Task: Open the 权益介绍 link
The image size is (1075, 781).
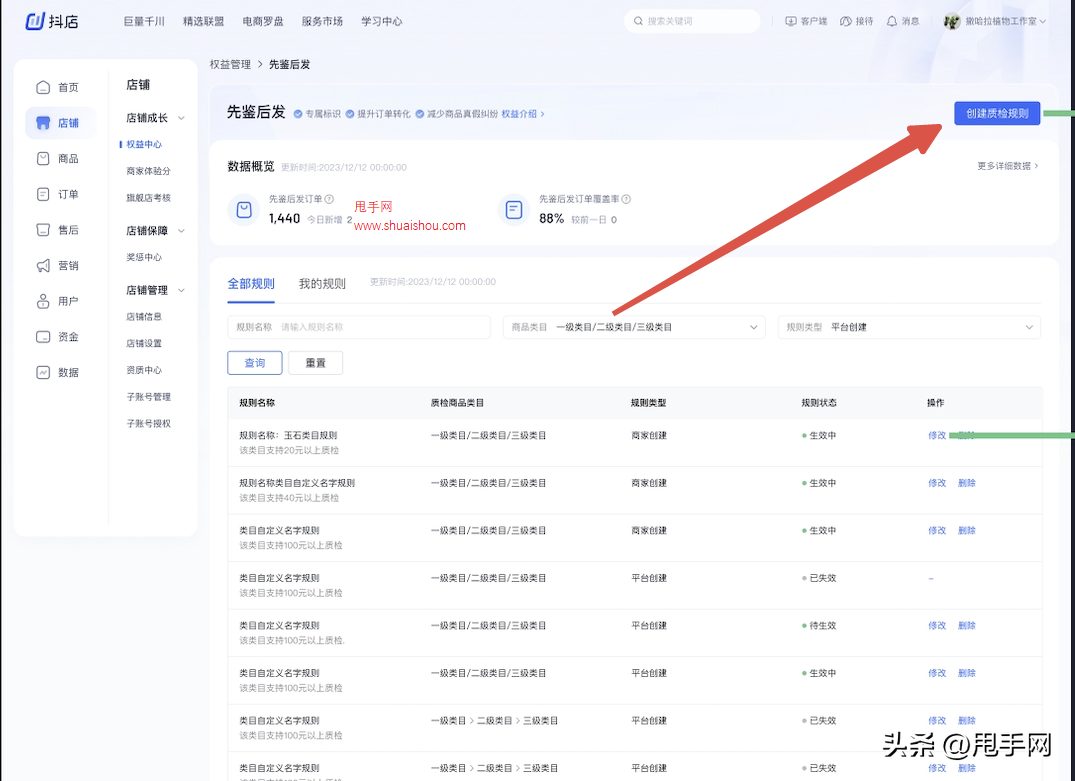Action: (522, 114)
